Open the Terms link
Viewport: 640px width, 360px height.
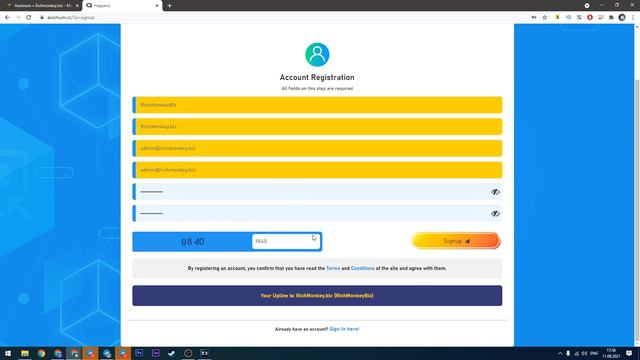(333, 268)
